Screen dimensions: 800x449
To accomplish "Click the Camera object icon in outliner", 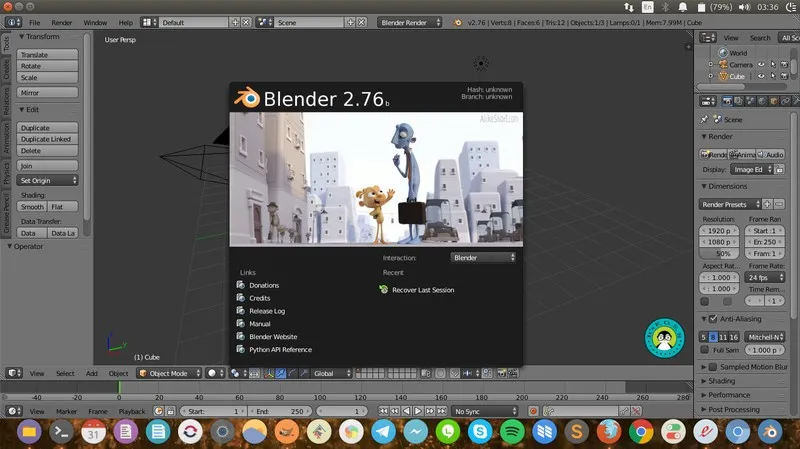I will coord(721,64).
